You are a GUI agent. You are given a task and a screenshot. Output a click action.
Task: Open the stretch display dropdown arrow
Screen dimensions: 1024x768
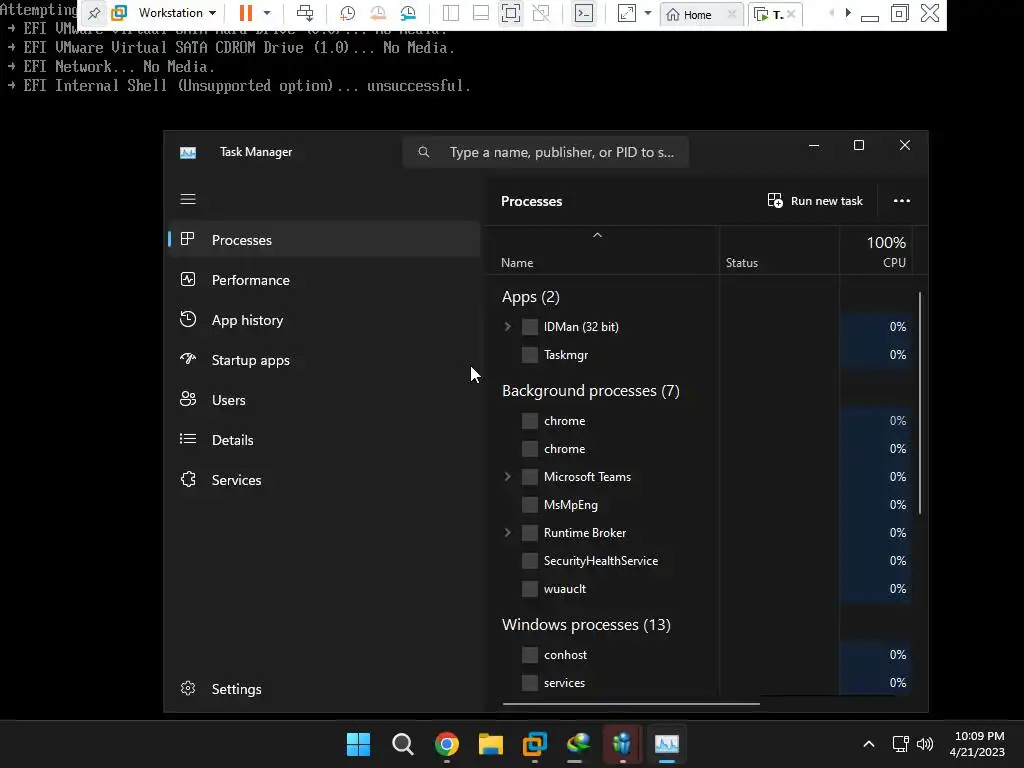point(648,13)
